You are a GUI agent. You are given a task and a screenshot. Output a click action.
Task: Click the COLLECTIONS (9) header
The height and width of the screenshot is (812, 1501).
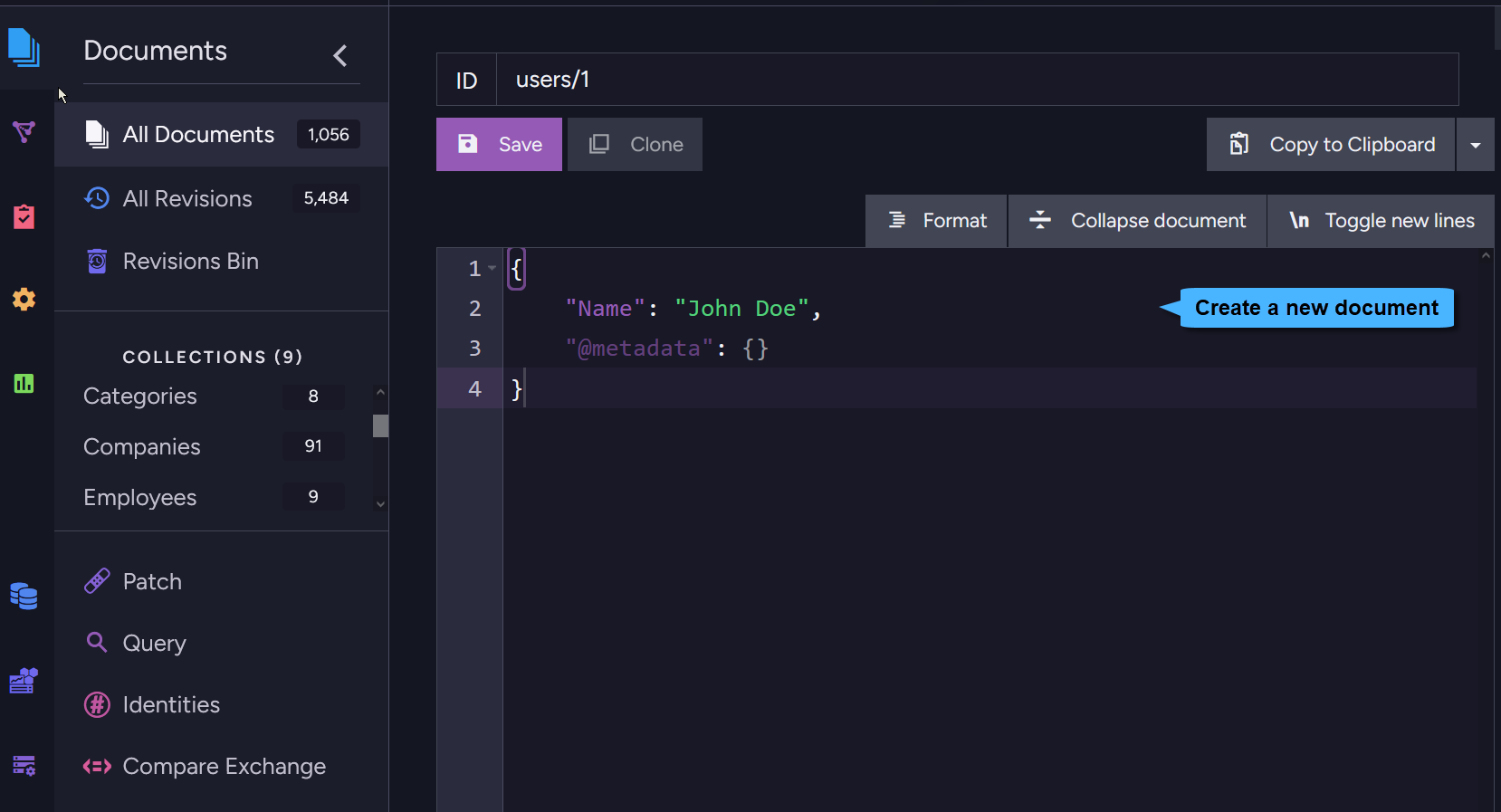[x=213, y=357]
